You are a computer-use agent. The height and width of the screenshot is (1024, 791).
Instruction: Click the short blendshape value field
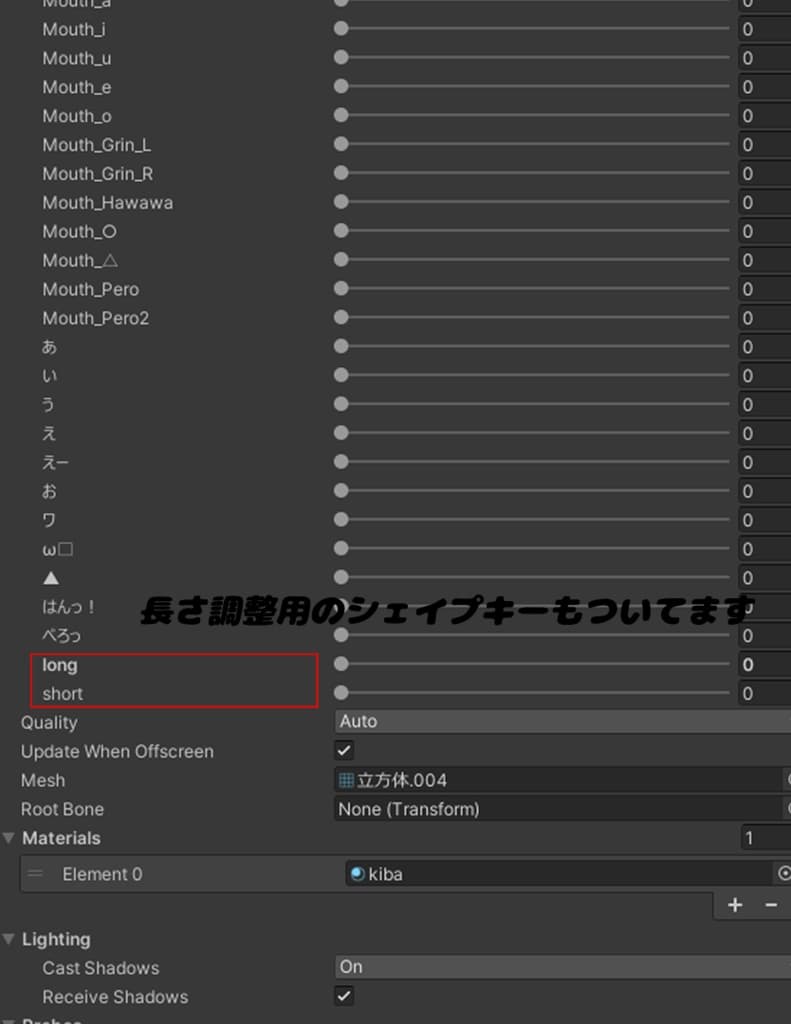click(764, 694)
